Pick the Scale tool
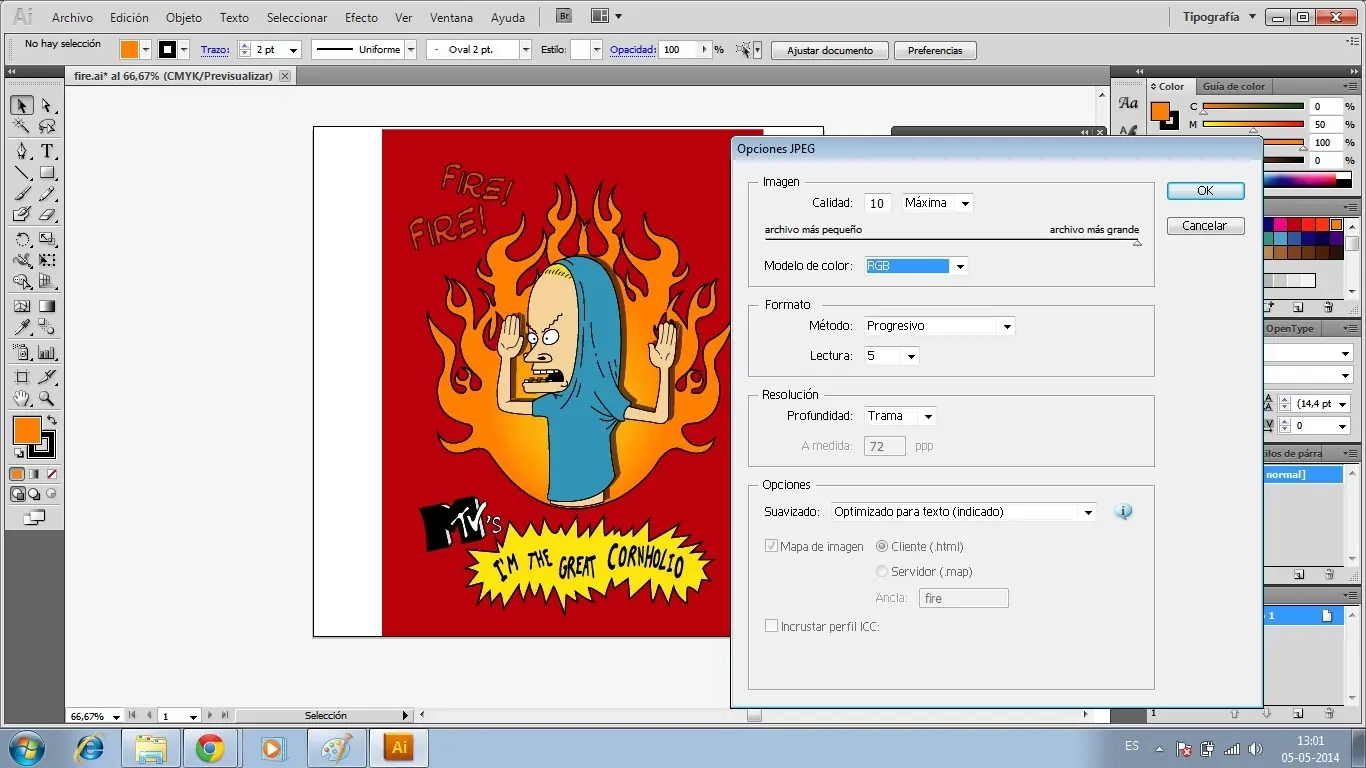The width and height of the screenshot is (1366, 768). 47,239
